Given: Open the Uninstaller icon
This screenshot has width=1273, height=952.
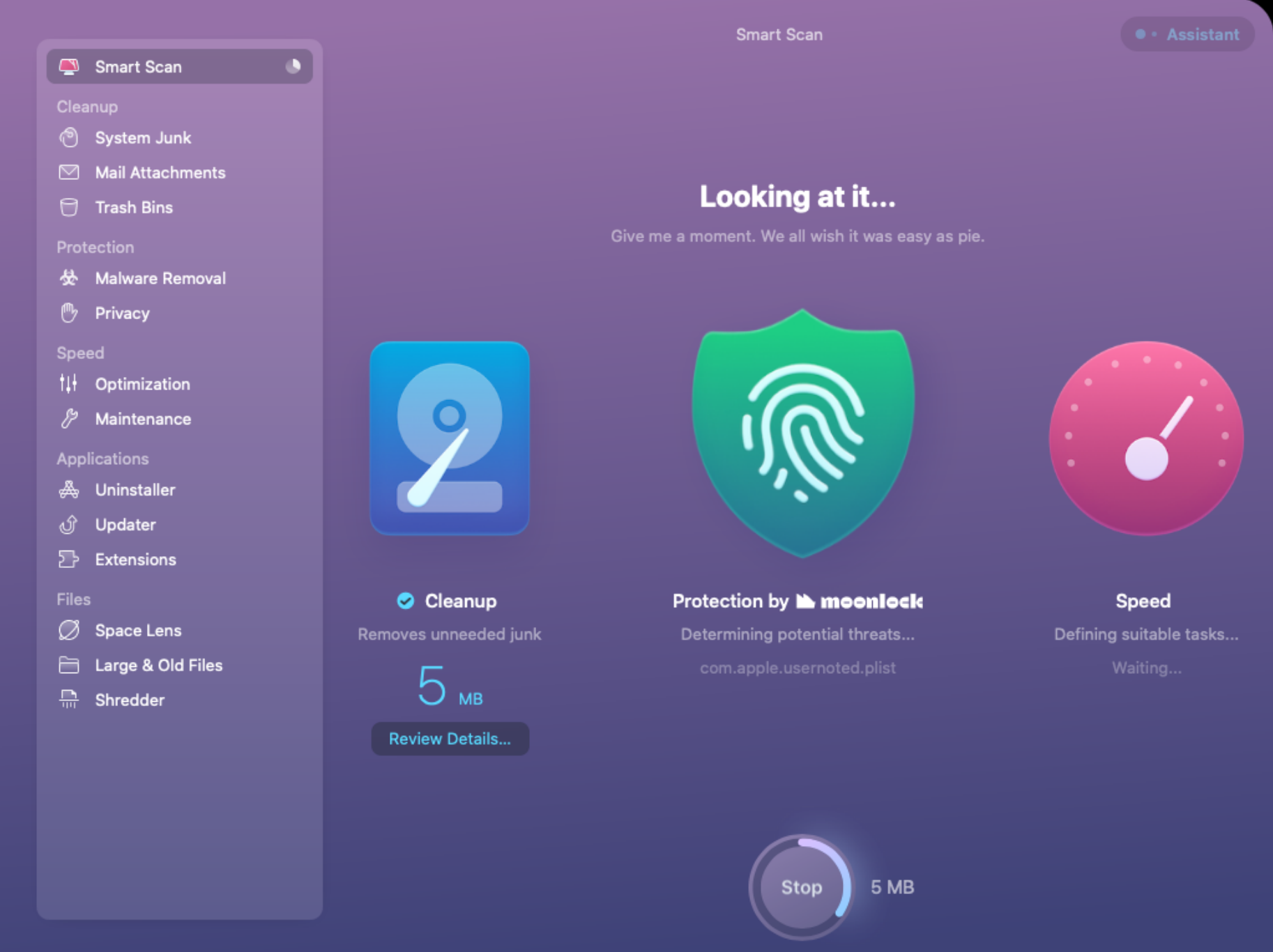Looking at the screenshot, I should point(69,490).
